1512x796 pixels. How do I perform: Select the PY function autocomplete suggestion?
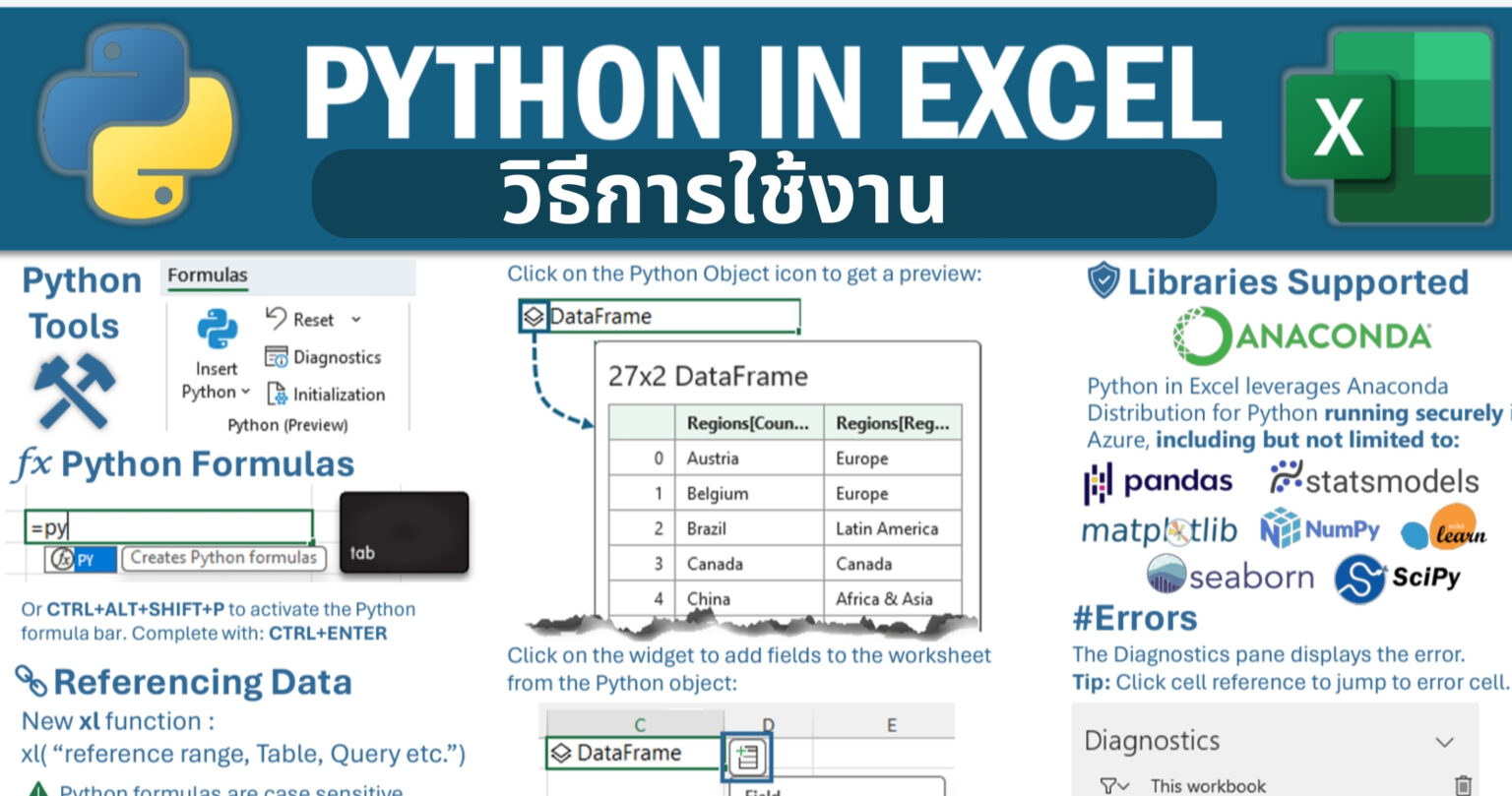(82, 559)
